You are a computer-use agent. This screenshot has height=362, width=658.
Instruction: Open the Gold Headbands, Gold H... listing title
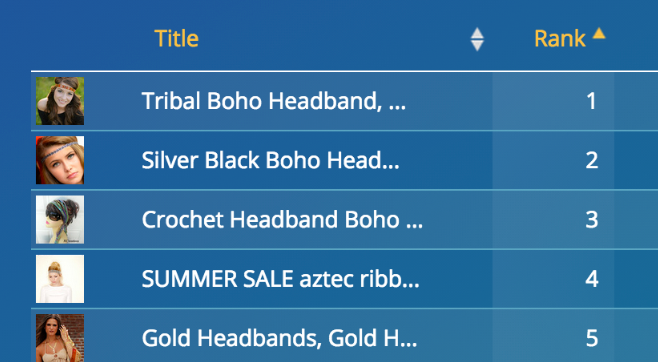(279, 339)
